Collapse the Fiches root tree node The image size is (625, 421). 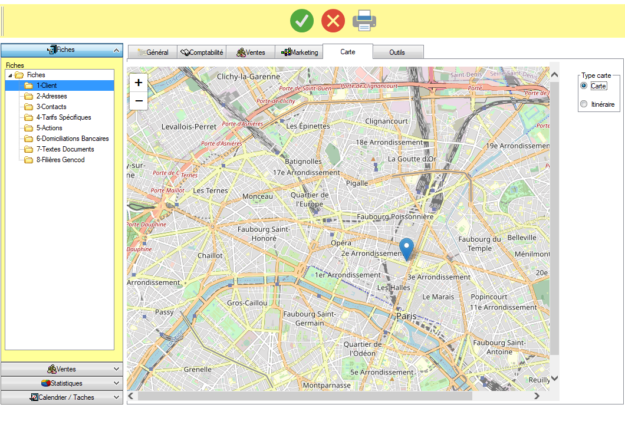[x=10, y=75]
